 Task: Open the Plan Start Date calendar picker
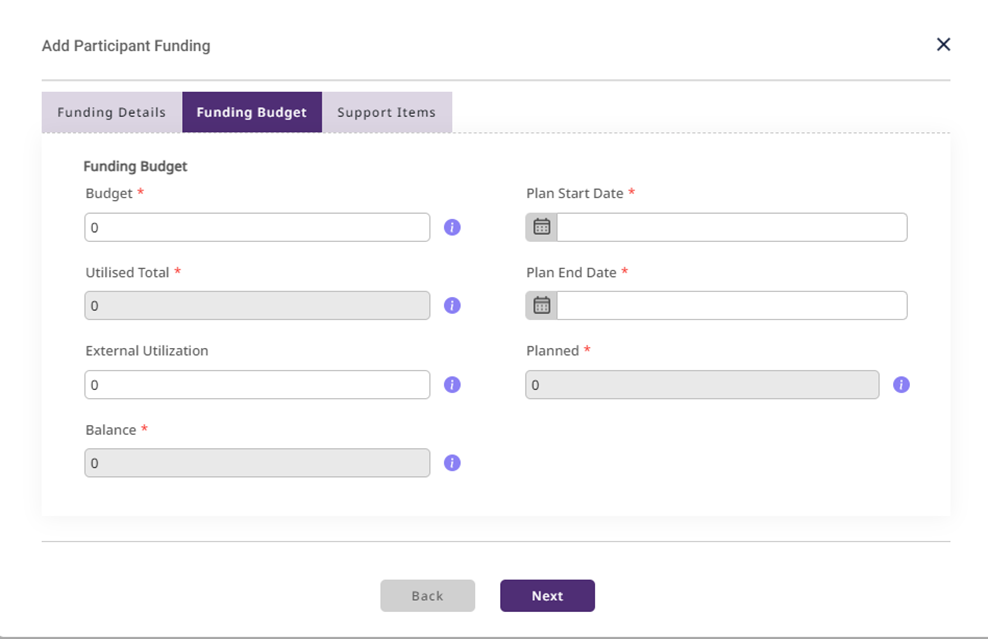(542, 227)
